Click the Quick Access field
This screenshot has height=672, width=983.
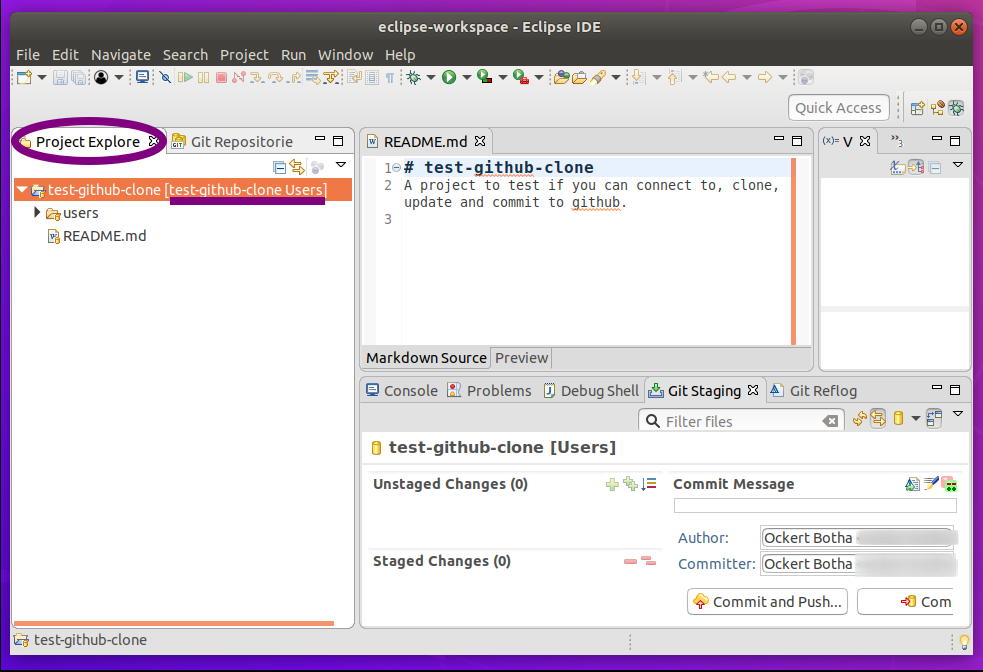(x=838, y=108)
